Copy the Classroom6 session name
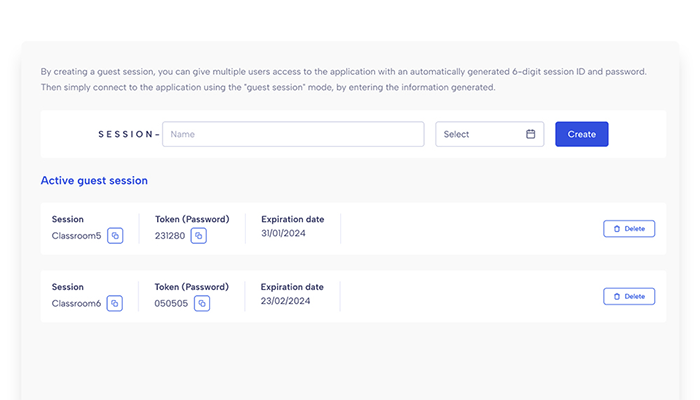This screenshot has width=700, height=400. (x=115, y=304)
